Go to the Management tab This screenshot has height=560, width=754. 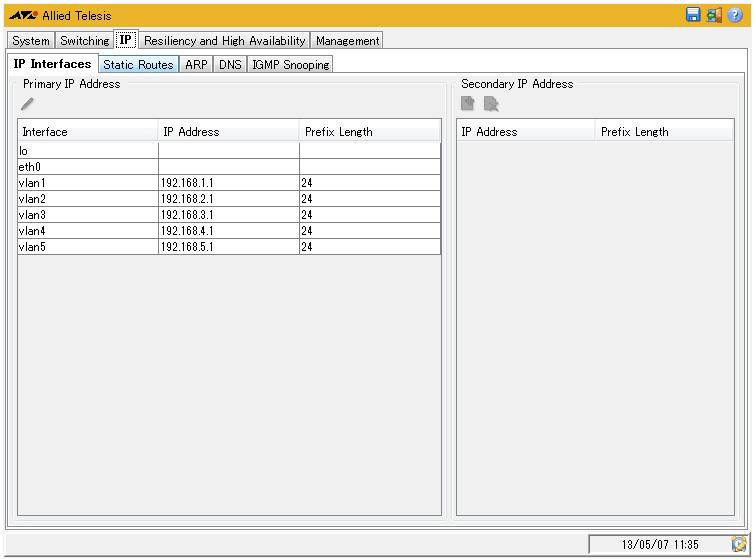(347, 41)
